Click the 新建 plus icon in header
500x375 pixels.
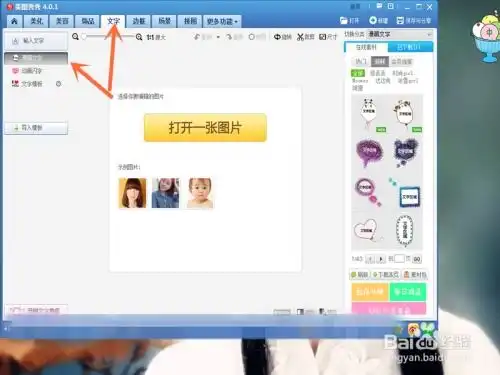point(373,20)
